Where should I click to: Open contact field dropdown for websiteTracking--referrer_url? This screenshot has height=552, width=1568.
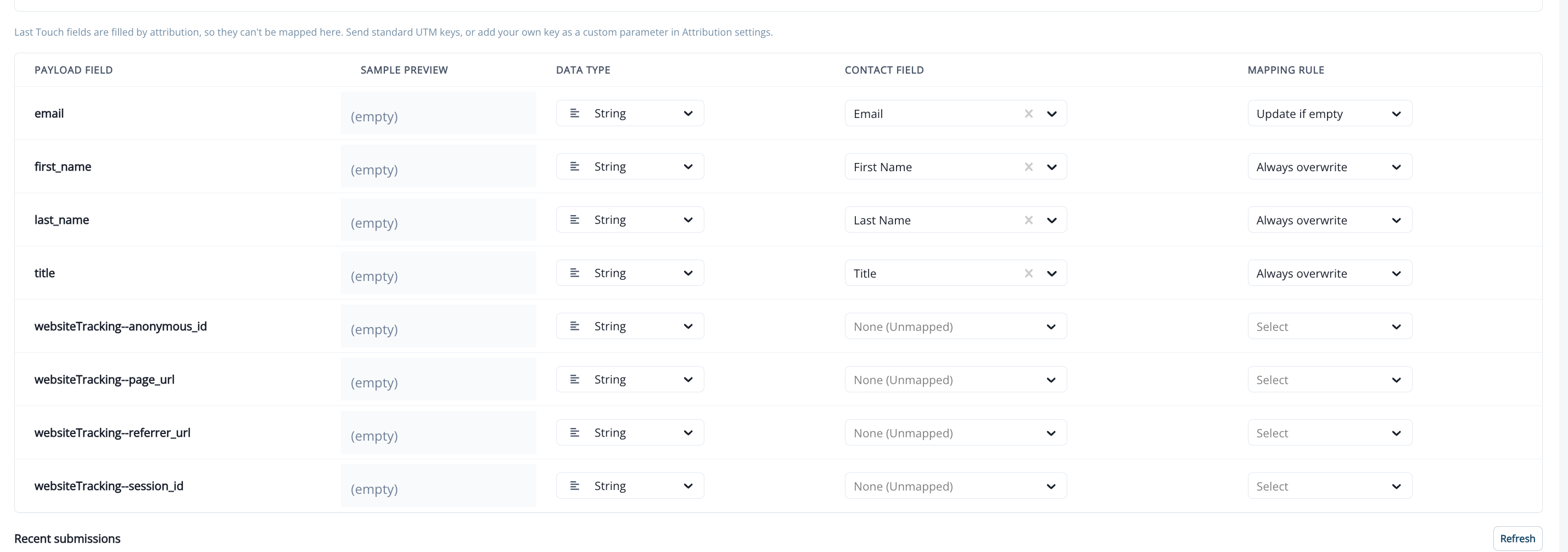[x=956, y=433]
